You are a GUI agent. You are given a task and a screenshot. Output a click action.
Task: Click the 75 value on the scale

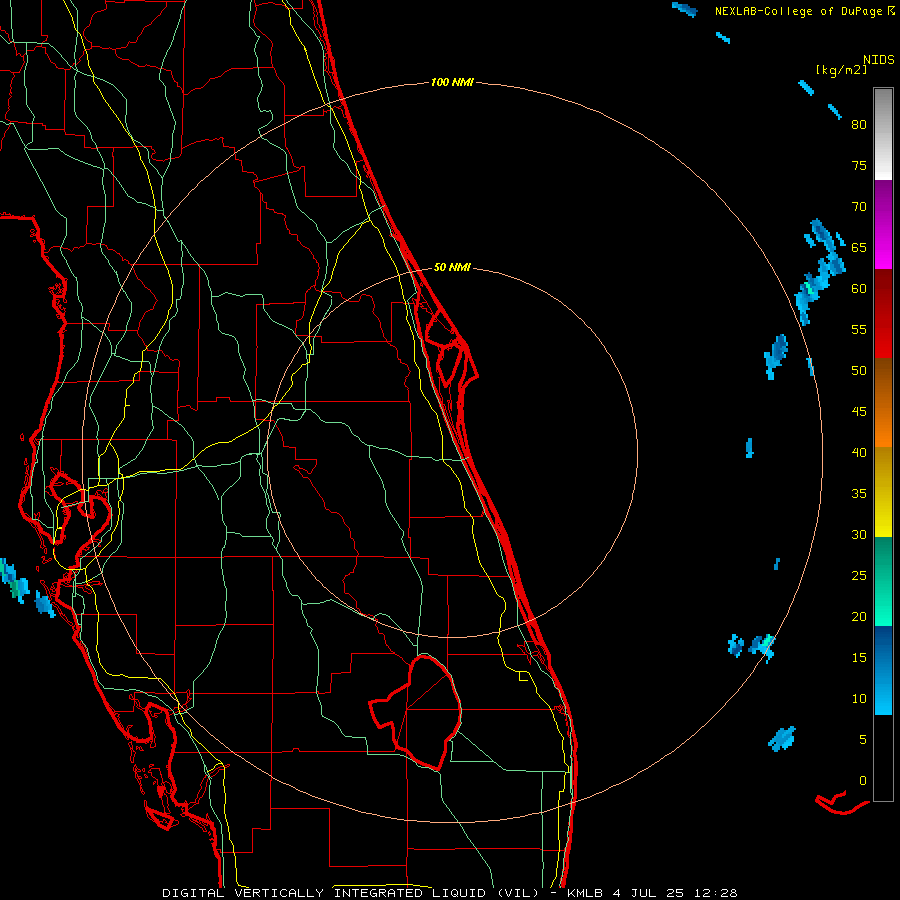tap(859, 165)
